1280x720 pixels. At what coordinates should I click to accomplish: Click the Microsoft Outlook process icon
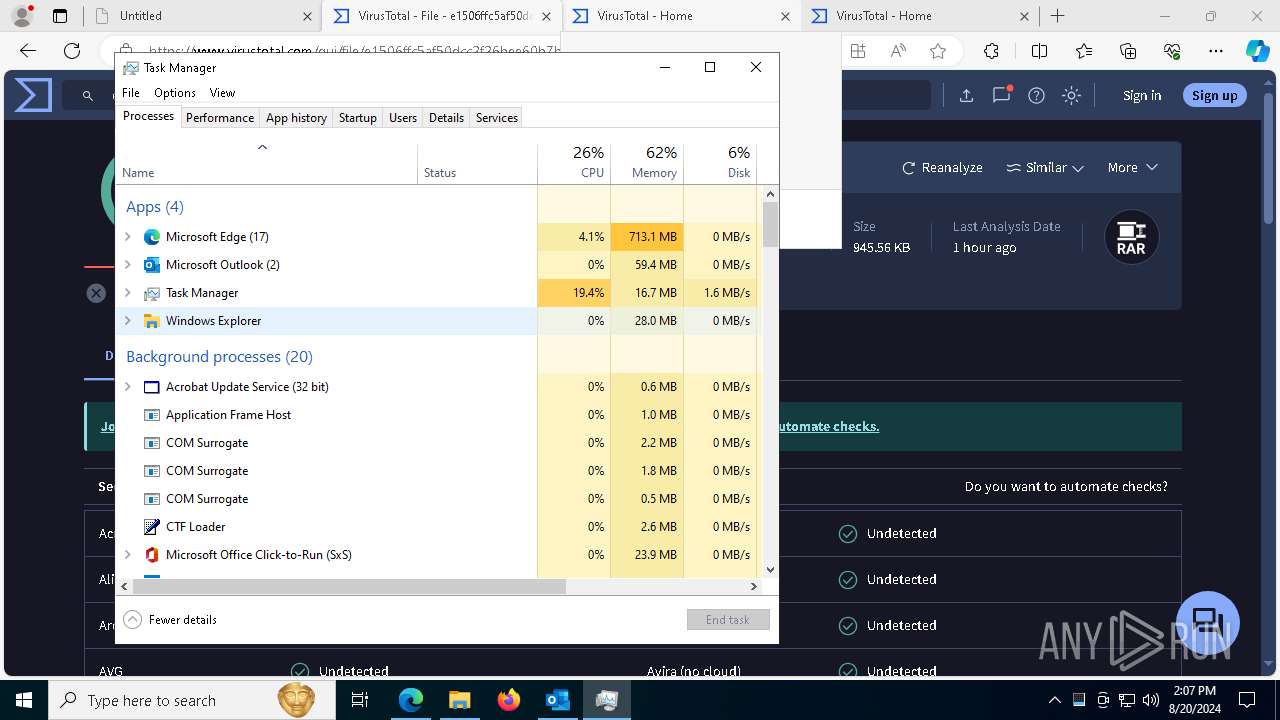tap(152, 265)
